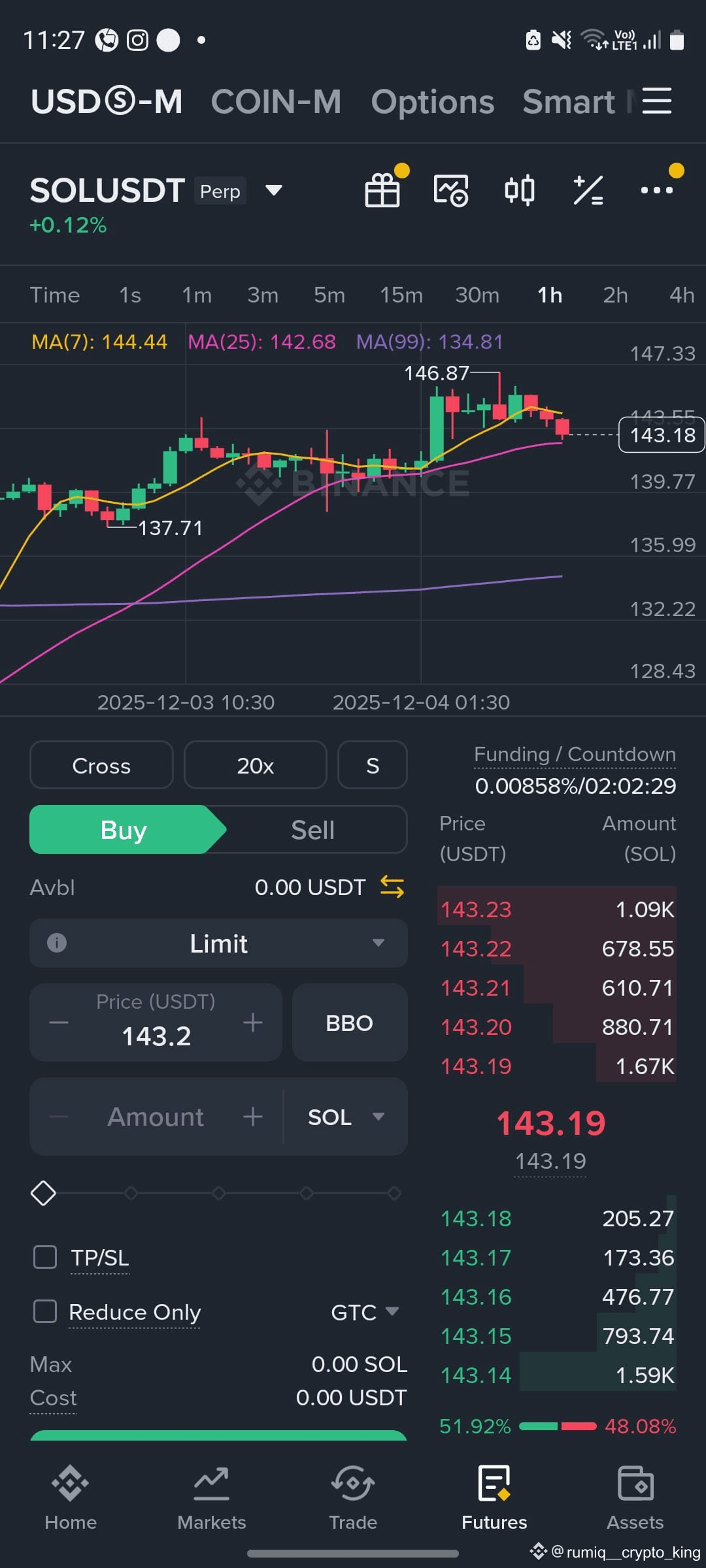Switch to COIN-M tab

pyautogui.click(x=276, y=102)
